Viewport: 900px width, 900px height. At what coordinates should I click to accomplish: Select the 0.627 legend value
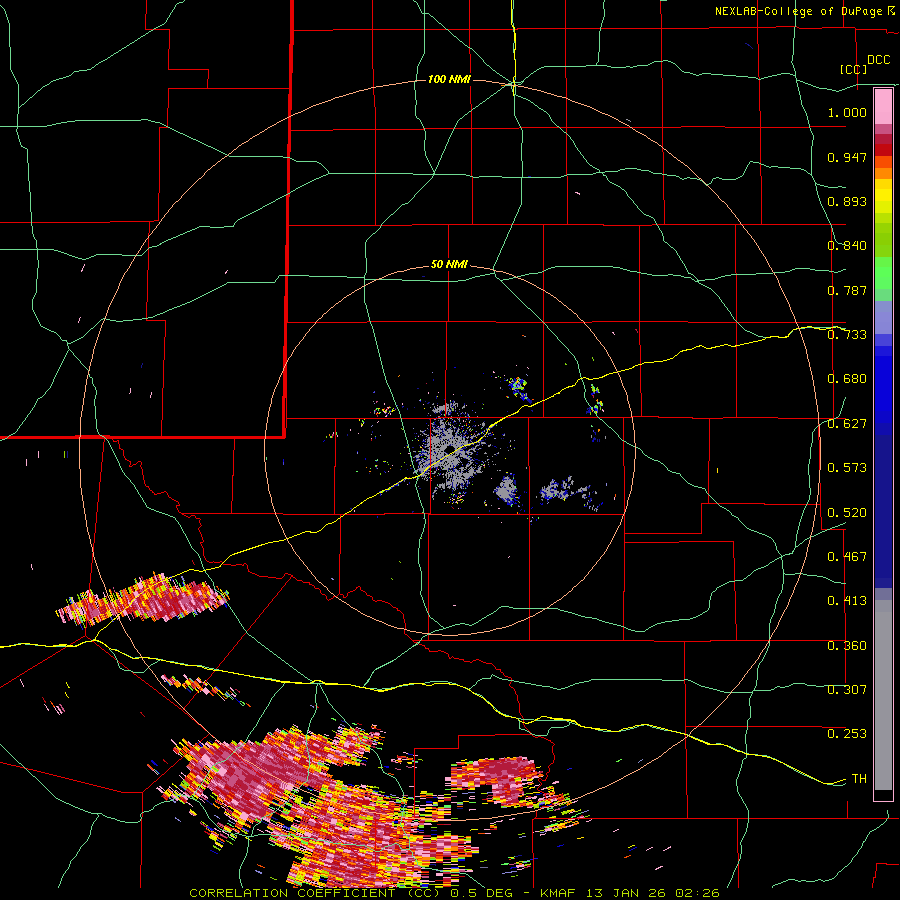pyautogui.click(x=847, y=424)
